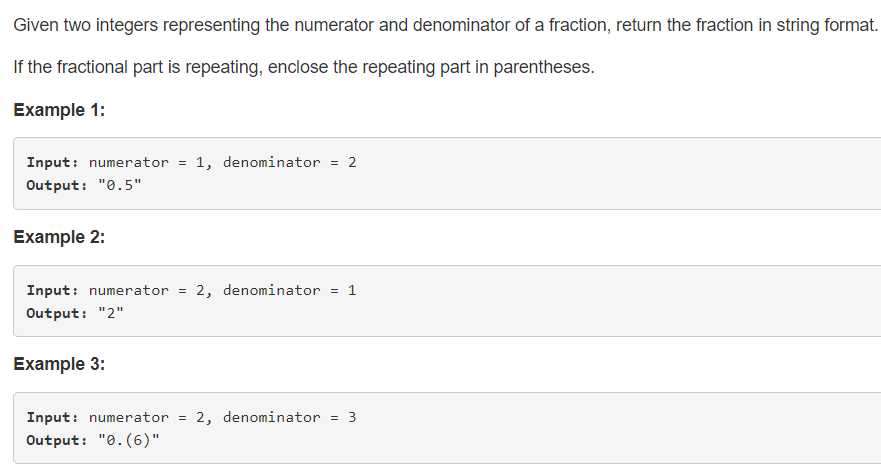Click the sentence starting "Given two integers"
Screen dimensions: 881x474
point(445,25)
